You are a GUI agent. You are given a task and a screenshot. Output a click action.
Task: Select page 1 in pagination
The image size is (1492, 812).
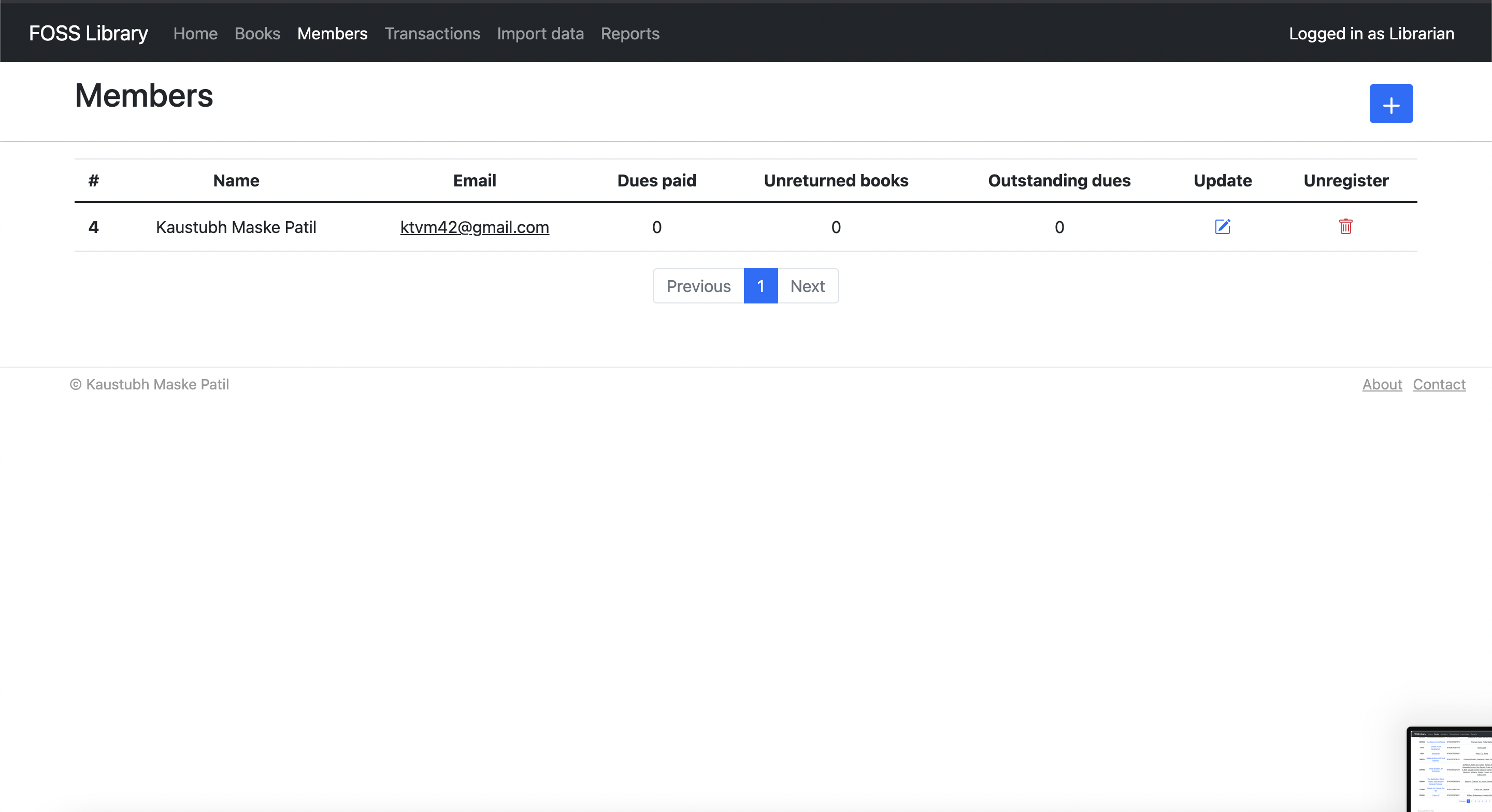[761, 285]
